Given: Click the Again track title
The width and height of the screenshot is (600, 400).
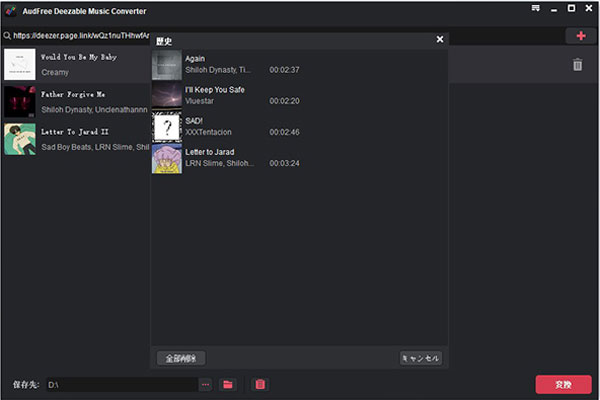Looking at the screenshot, I should pyautogui.click(x=195, y=59).
